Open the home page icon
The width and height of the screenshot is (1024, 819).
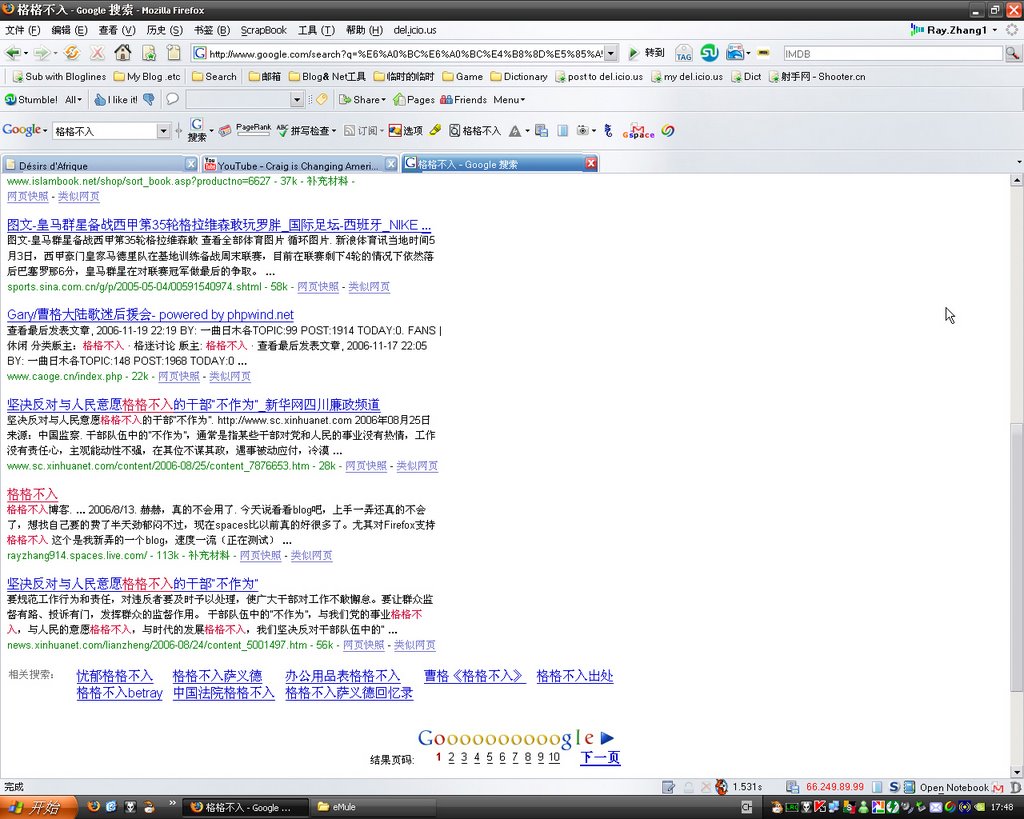[x=122, y=53]
